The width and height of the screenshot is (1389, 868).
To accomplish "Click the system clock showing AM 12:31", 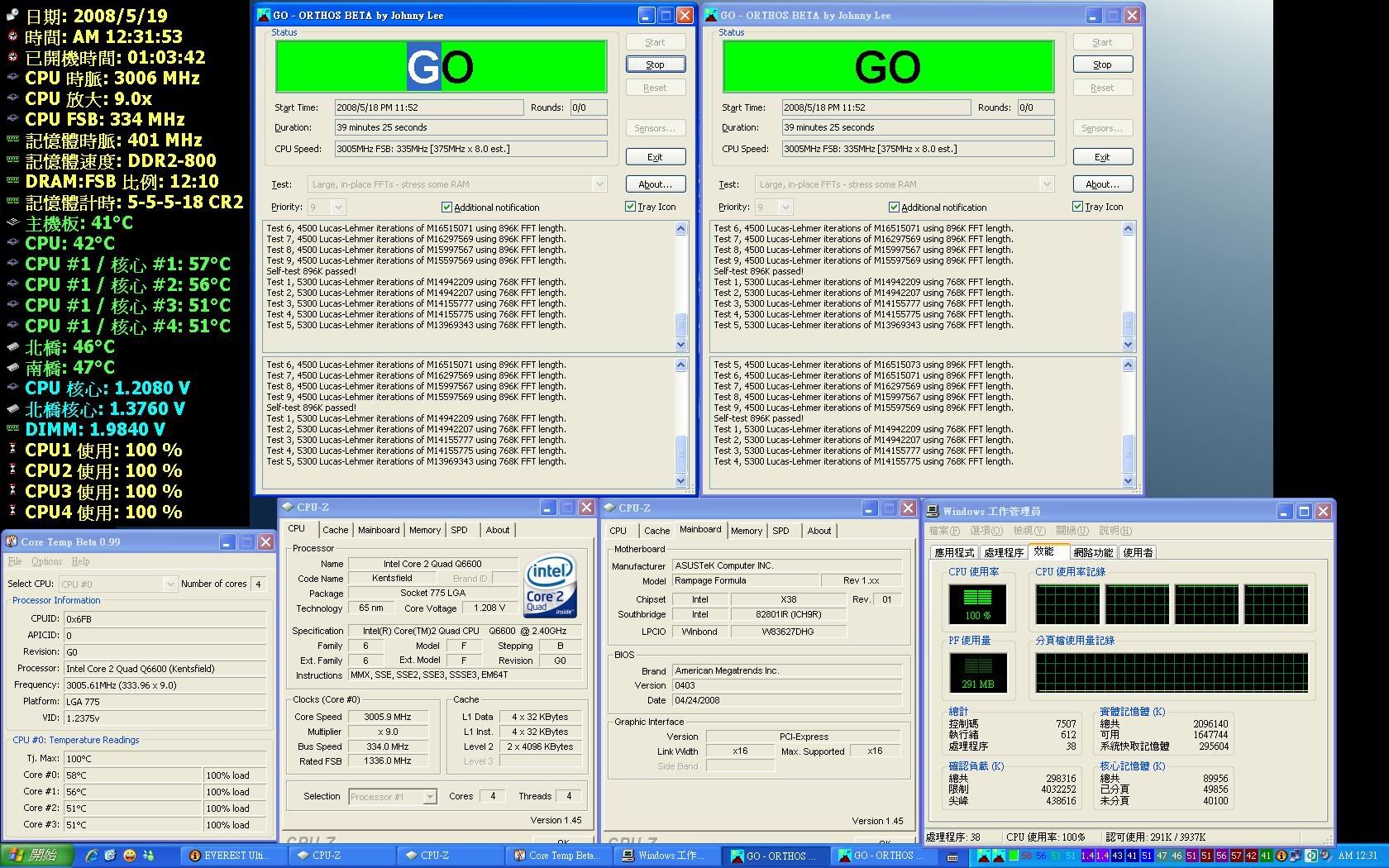I will (1358, 856).
